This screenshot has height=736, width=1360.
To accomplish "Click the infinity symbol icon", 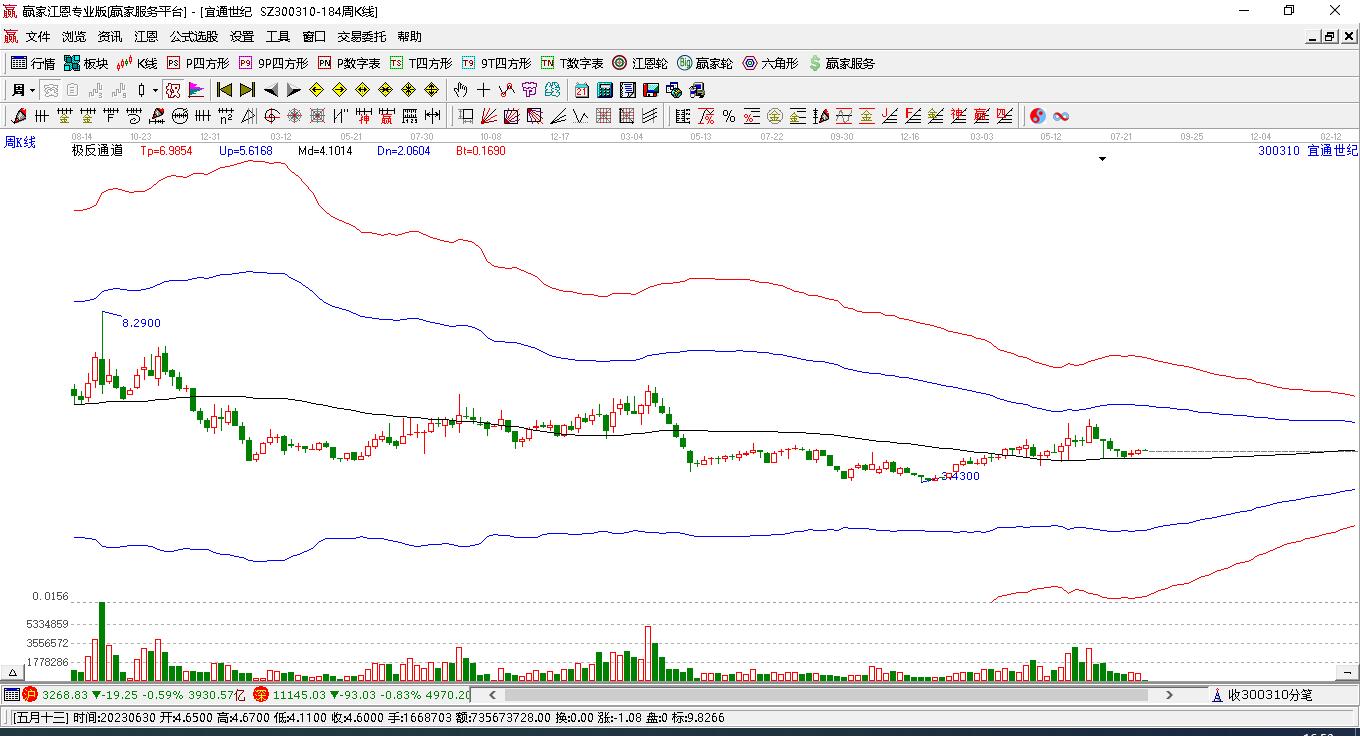I will pos(1061,116).
